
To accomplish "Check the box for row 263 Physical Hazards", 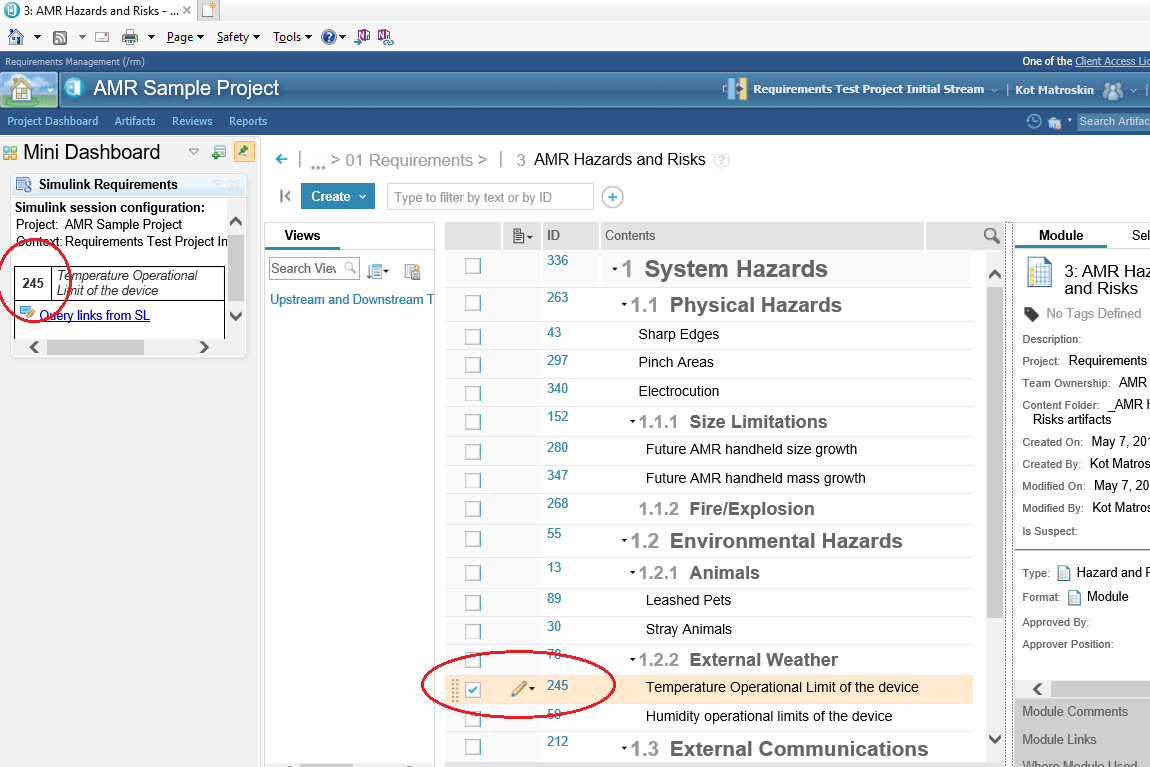I will pos(473,303).
